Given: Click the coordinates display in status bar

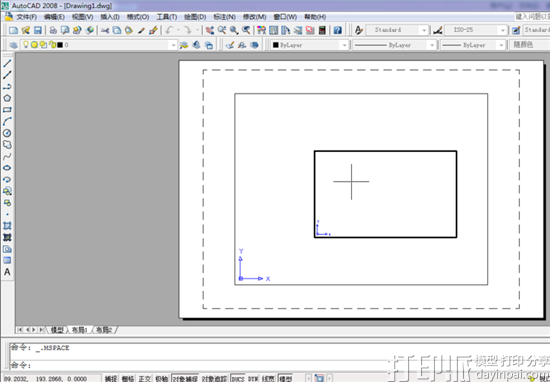Looking at the screenshot, I should 46,378.
